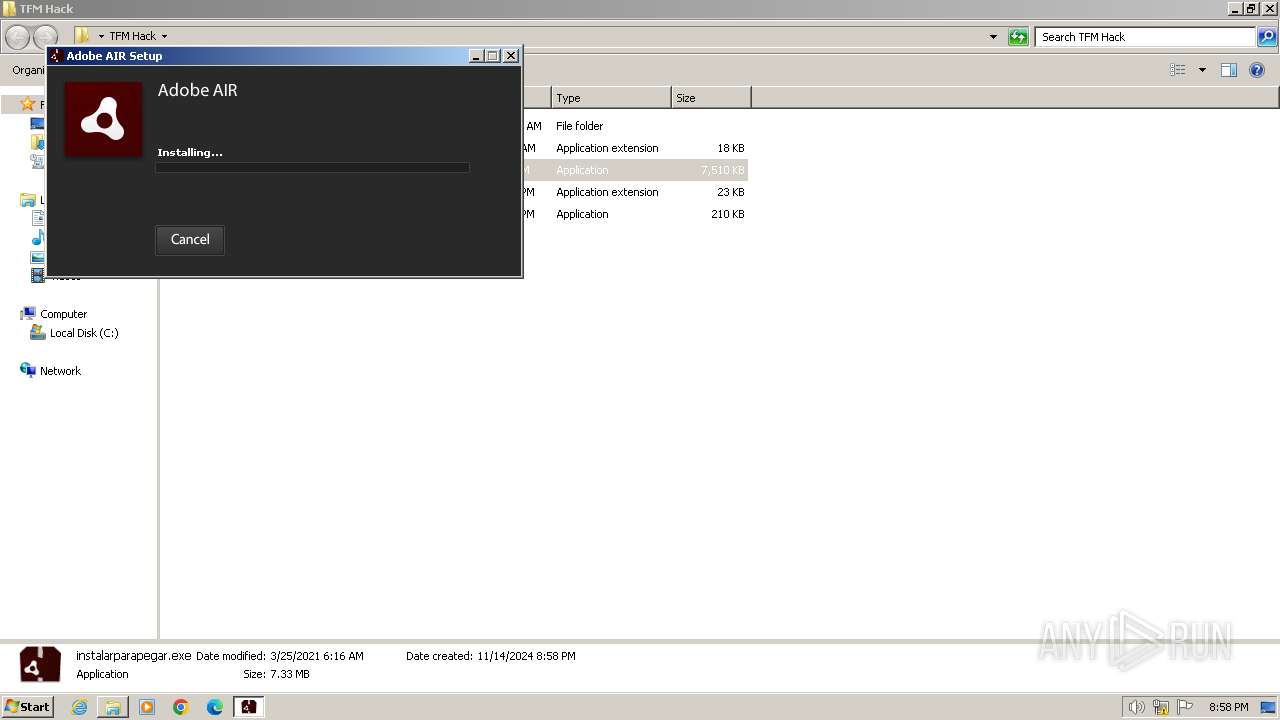Viewport: 1280px width, 720px height.
Task: Click the instalarparapegar.exe details icon
Action: point(40,665)
